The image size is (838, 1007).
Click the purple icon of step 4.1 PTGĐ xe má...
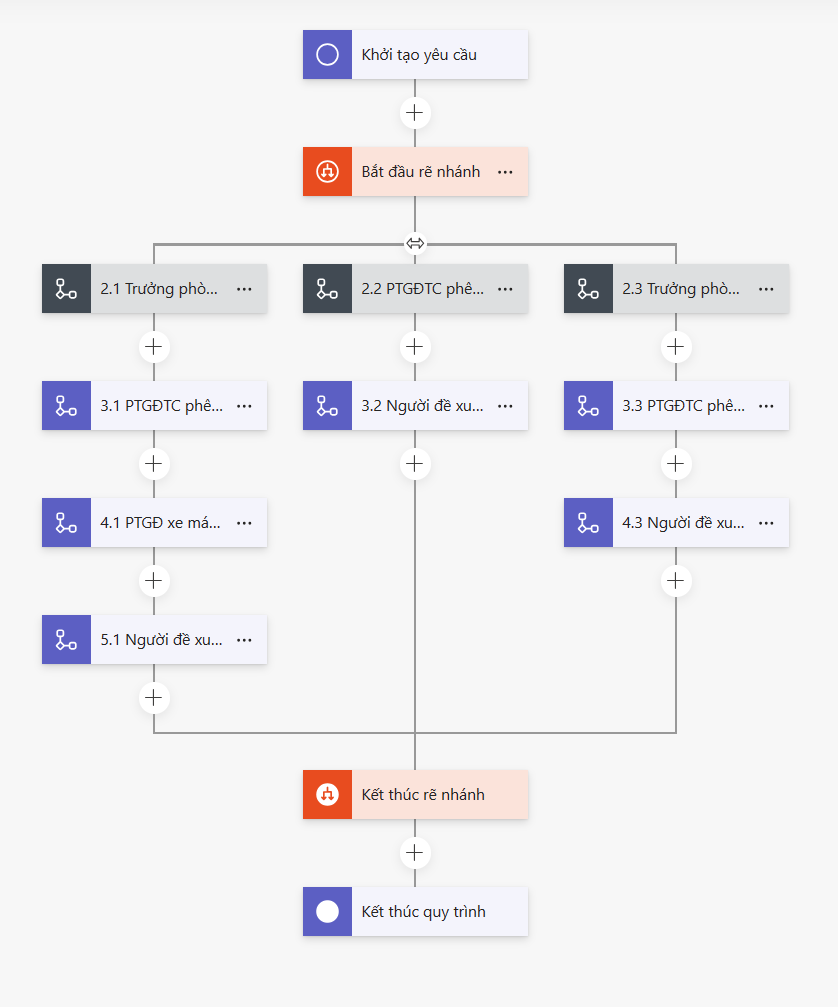pyautogui.click(x=66, y=523)
